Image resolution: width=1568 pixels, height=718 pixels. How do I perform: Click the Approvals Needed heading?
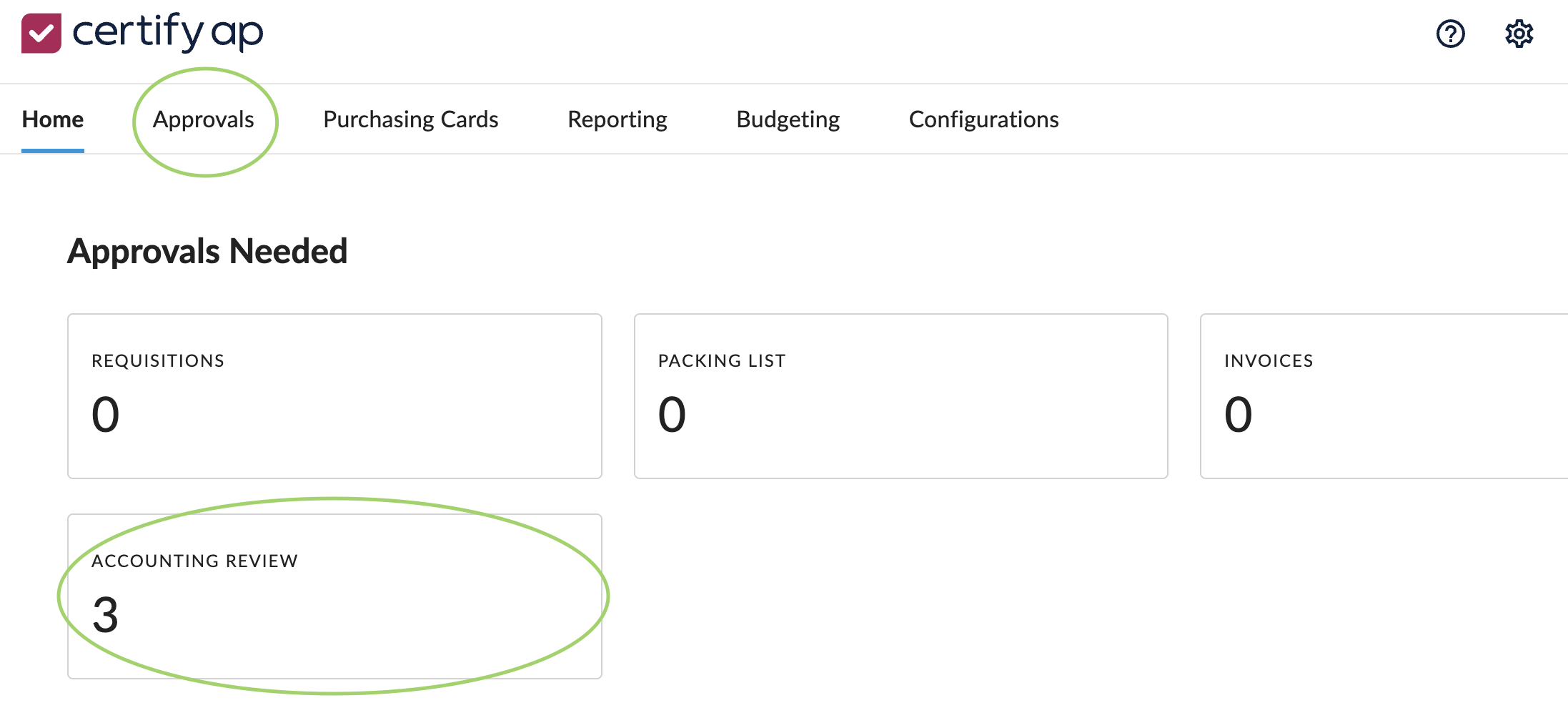point(207,252)
